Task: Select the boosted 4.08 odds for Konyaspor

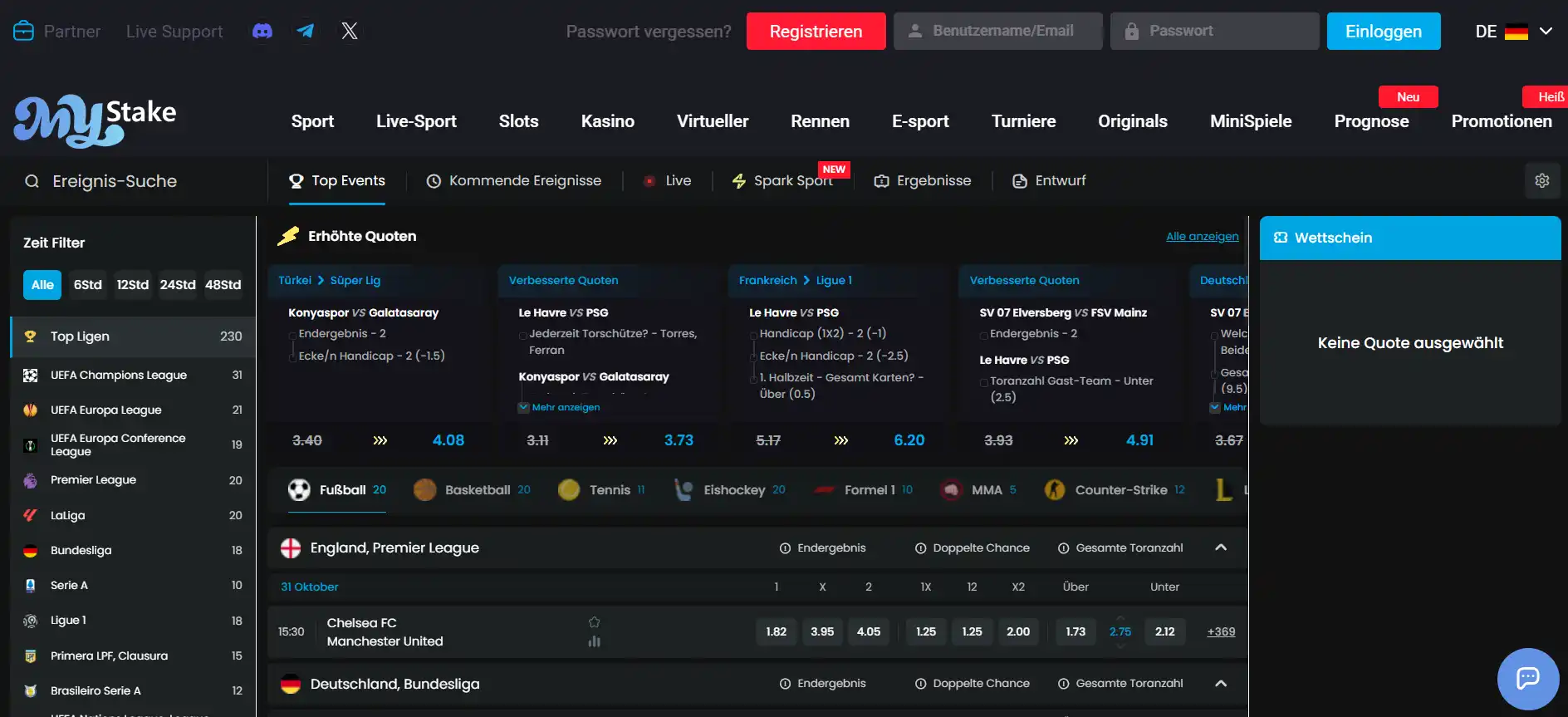Action: 448,440
